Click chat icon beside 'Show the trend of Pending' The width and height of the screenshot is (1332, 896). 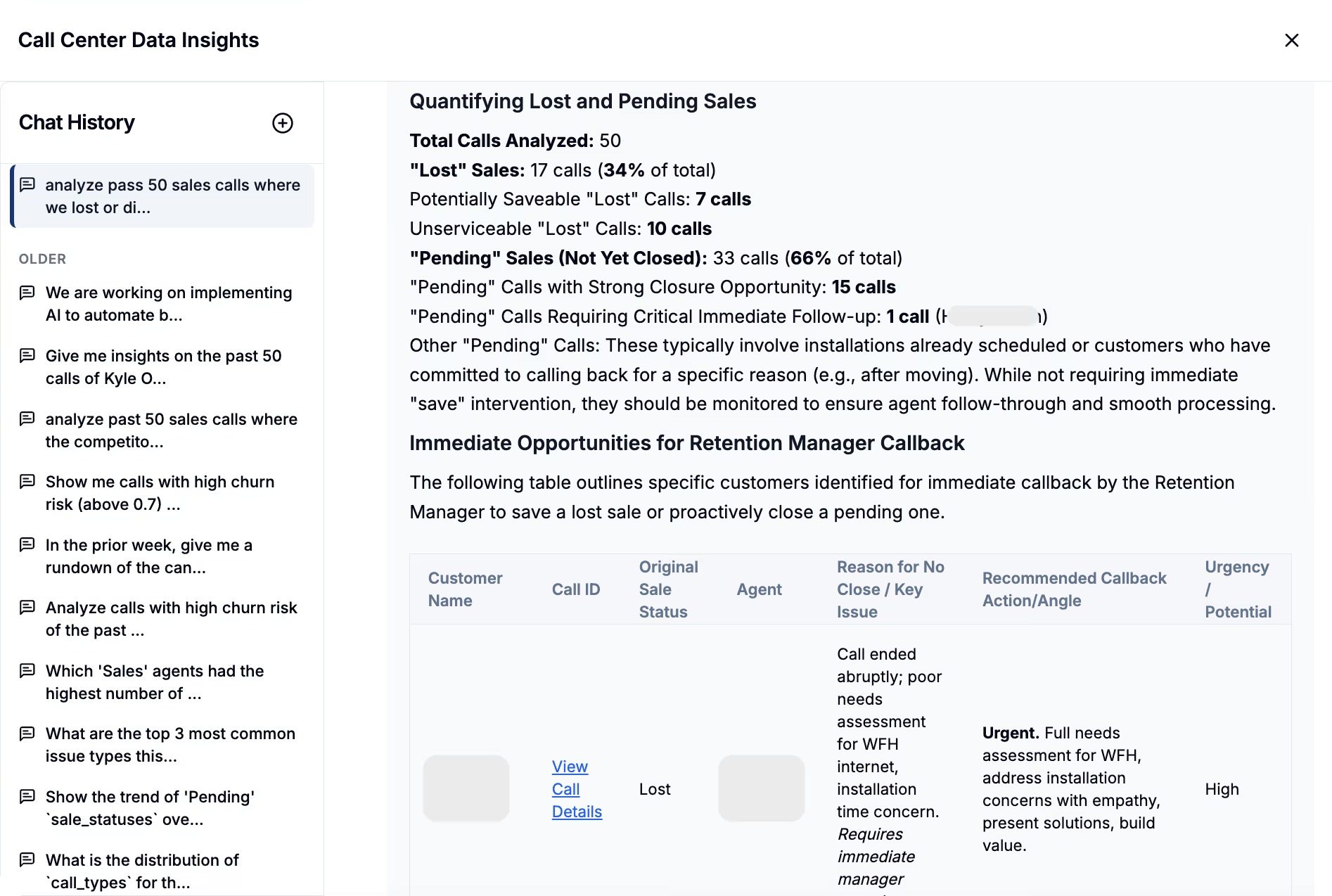pyautogui.click(x=27, y=797)
